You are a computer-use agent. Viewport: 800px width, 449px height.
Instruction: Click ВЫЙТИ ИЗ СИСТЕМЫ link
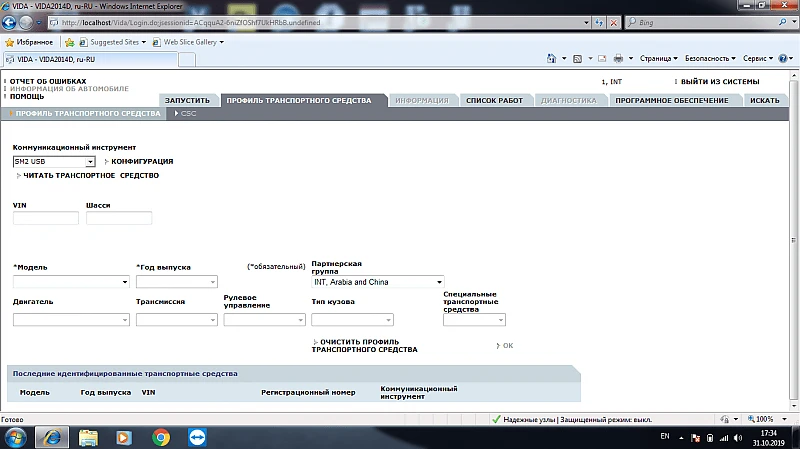[x=720, y=82]
